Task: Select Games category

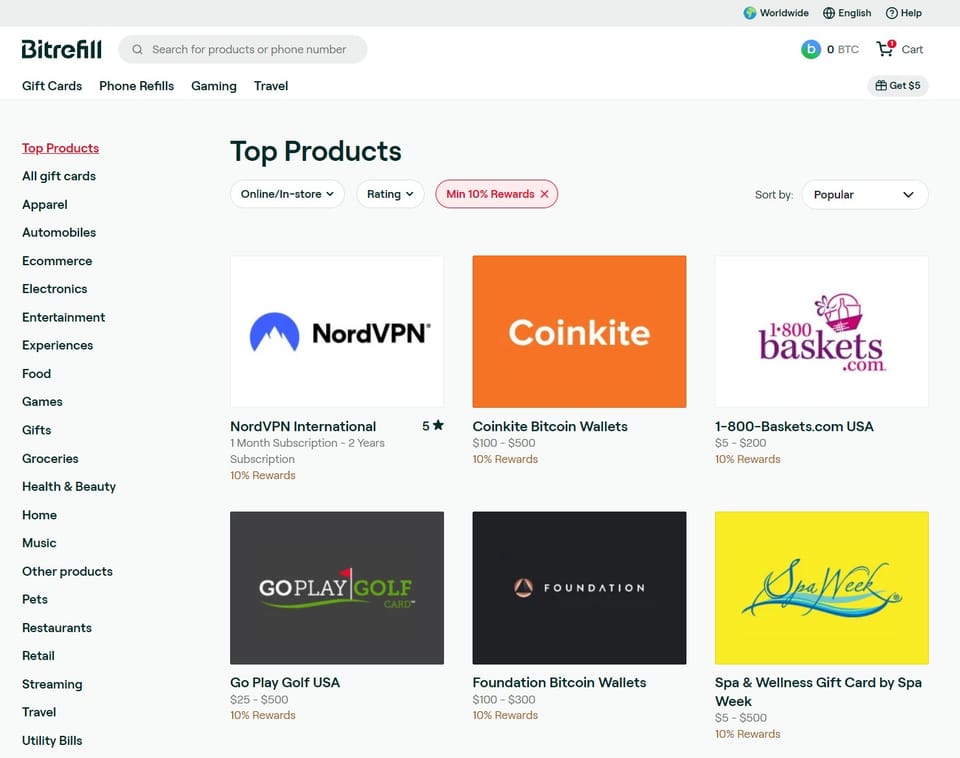Action: pyautogui.click(x=42, y=402)
